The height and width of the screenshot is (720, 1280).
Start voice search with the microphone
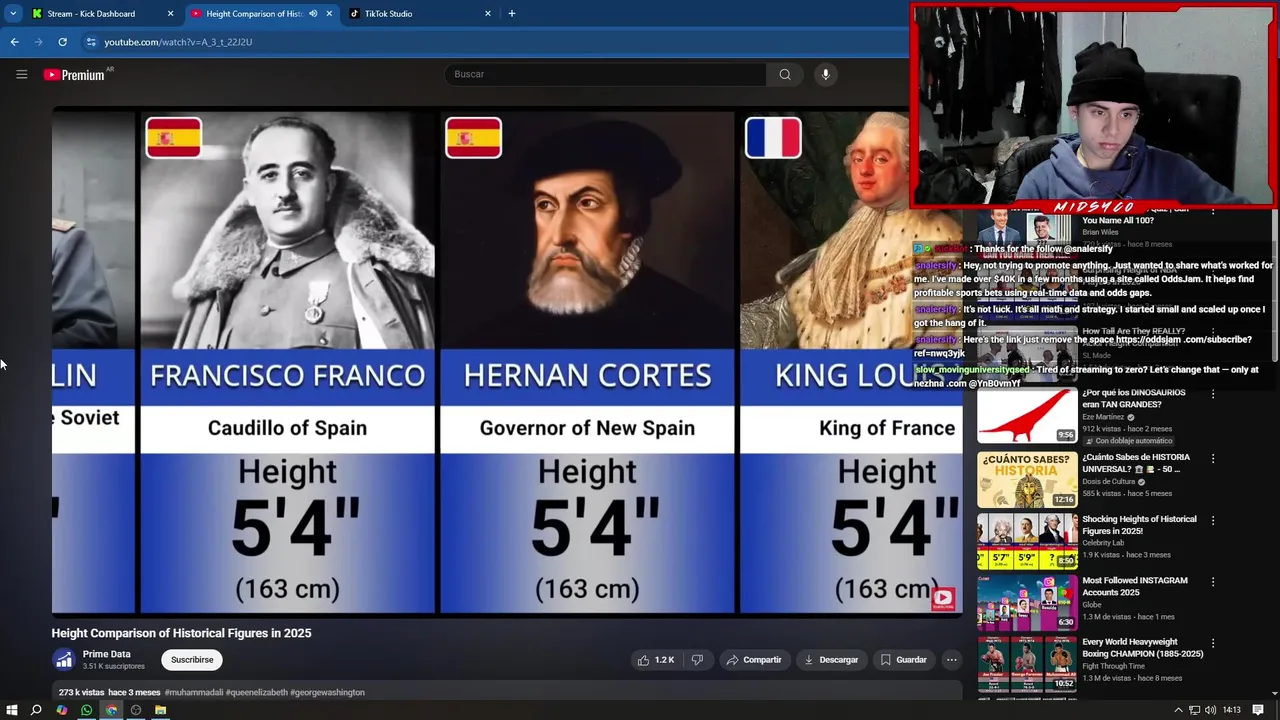tap(825, 74)
